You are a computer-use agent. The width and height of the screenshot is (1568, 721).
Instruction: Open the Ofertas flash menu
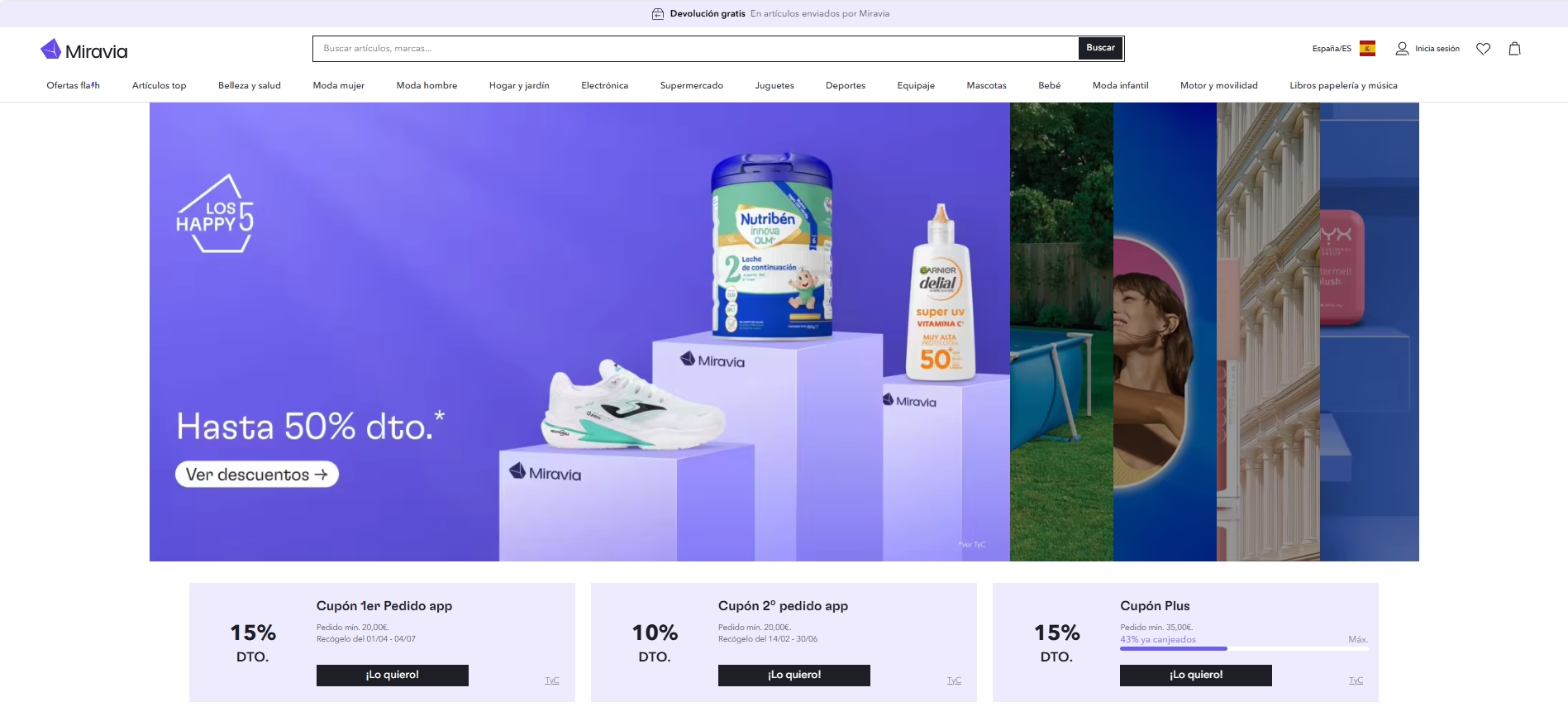pos(73,85)
